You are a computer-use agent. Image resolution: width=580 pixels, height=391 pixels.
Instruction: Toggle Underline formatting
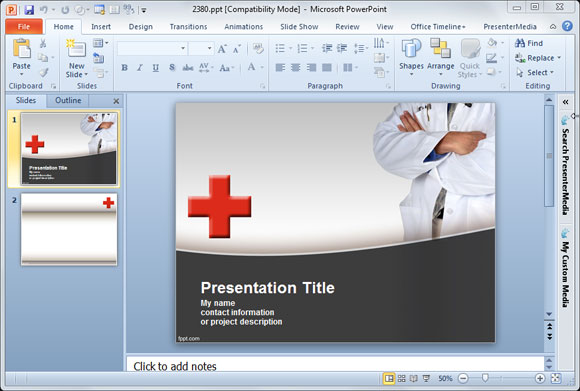tap(156, 67)
